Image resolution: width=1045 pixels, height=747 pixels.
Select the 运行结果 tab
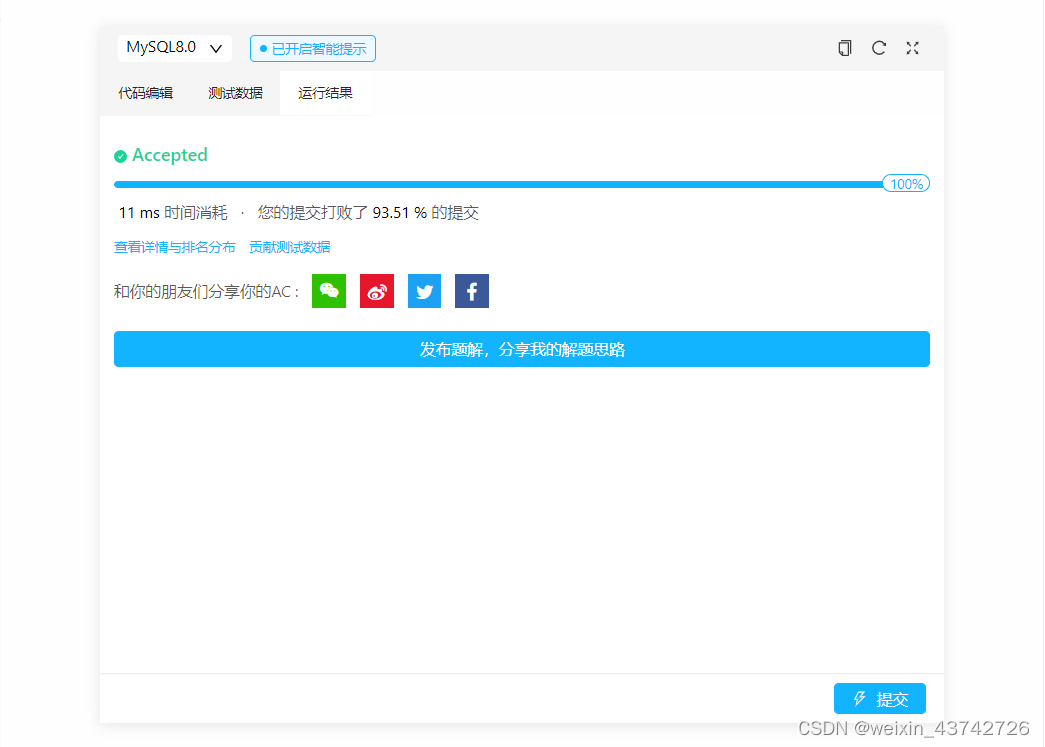tap(325, 93)
